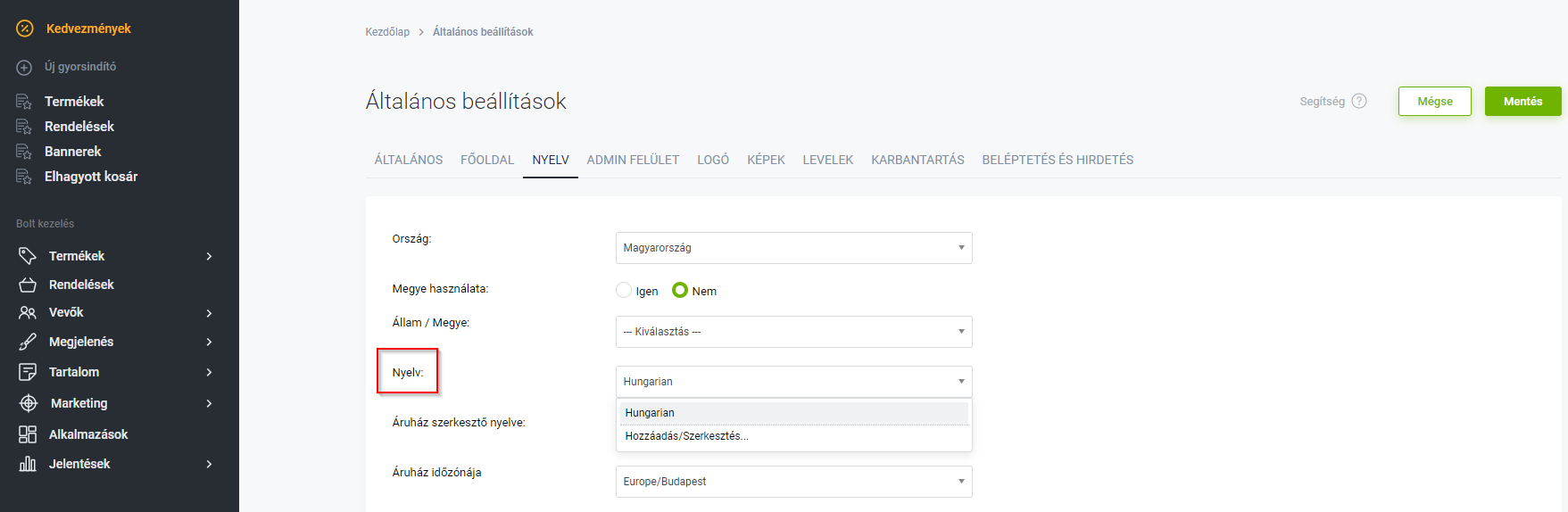Choose Hungarian from the language list
Screen dimensions: 1568x512
(793, 413)
